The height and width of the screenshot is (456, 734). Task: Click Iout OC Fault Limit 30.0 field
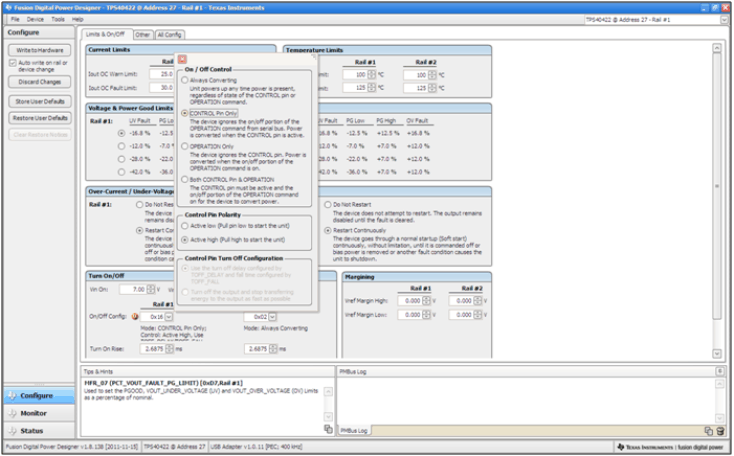pos(162,88)
